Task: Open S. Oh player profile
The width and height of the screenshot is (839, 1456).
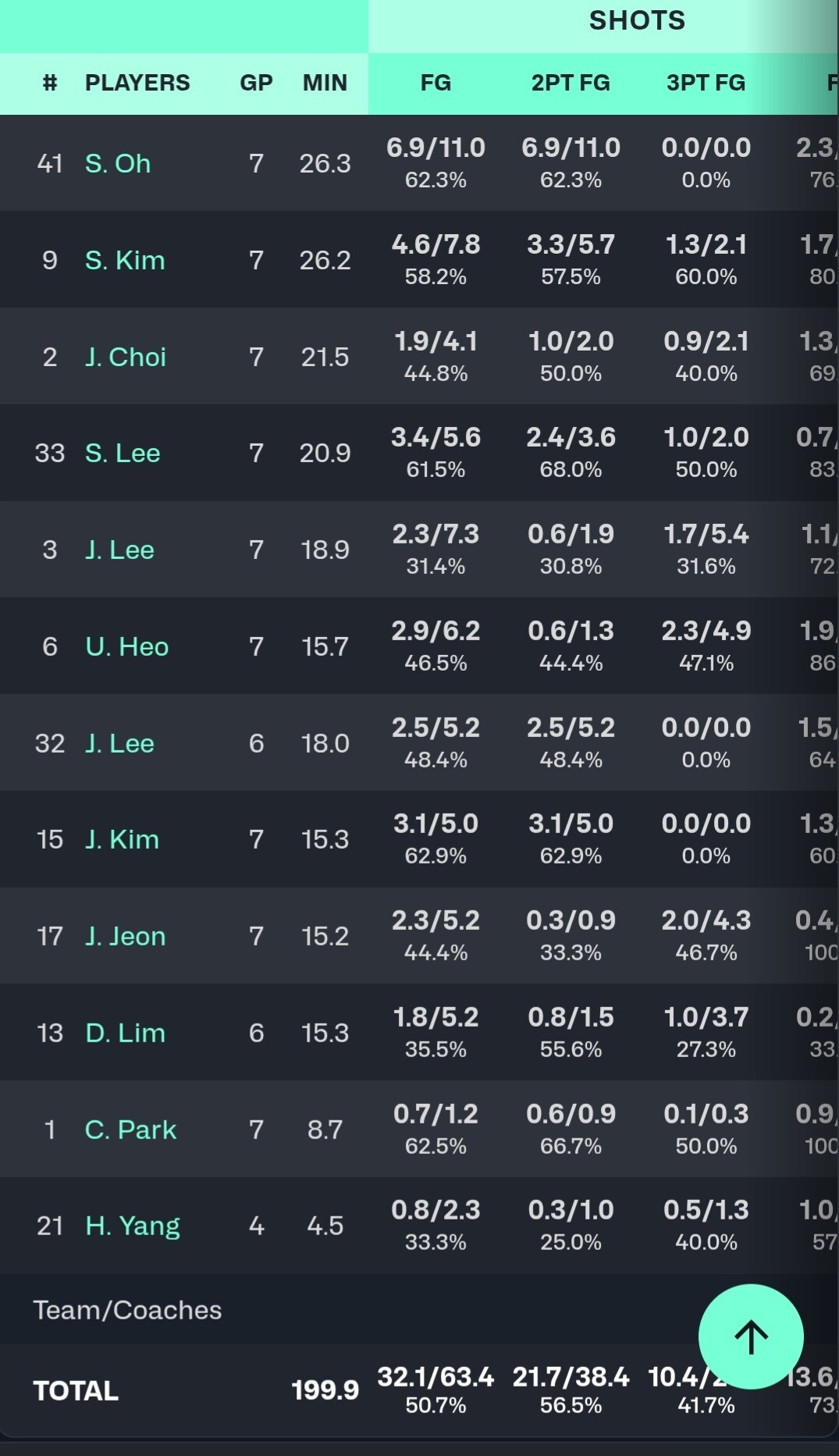Action: coord(118,164)
